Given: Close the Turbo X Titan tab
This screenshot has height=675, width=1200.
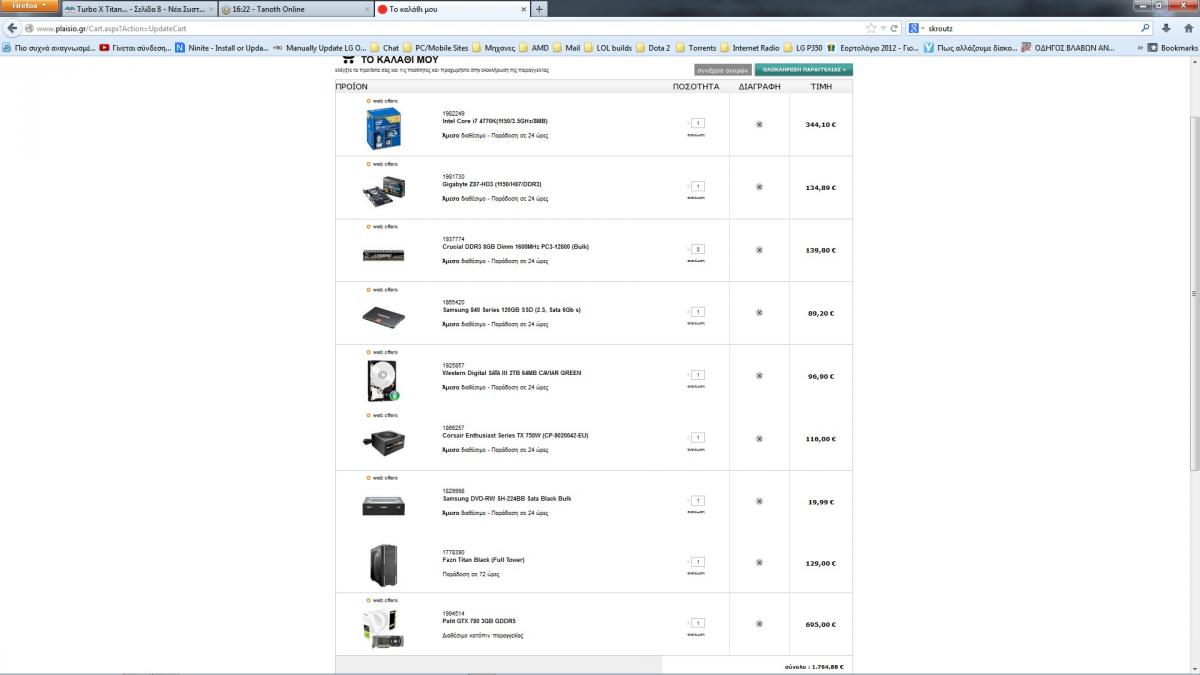Looking at the screenshot, I should [x=210, y=9].
